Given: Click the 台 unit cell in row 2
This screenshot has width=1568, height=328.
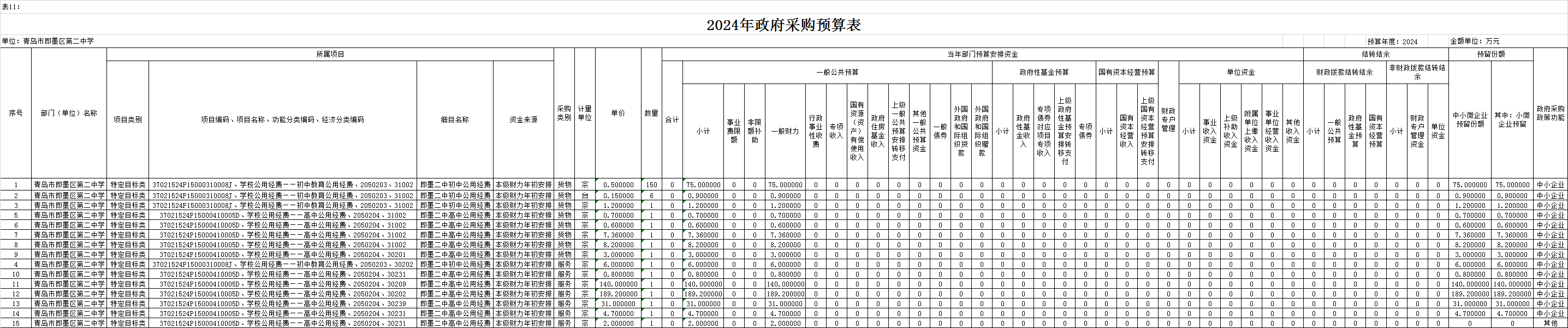Looking at the screenshot, I should 584,195.
